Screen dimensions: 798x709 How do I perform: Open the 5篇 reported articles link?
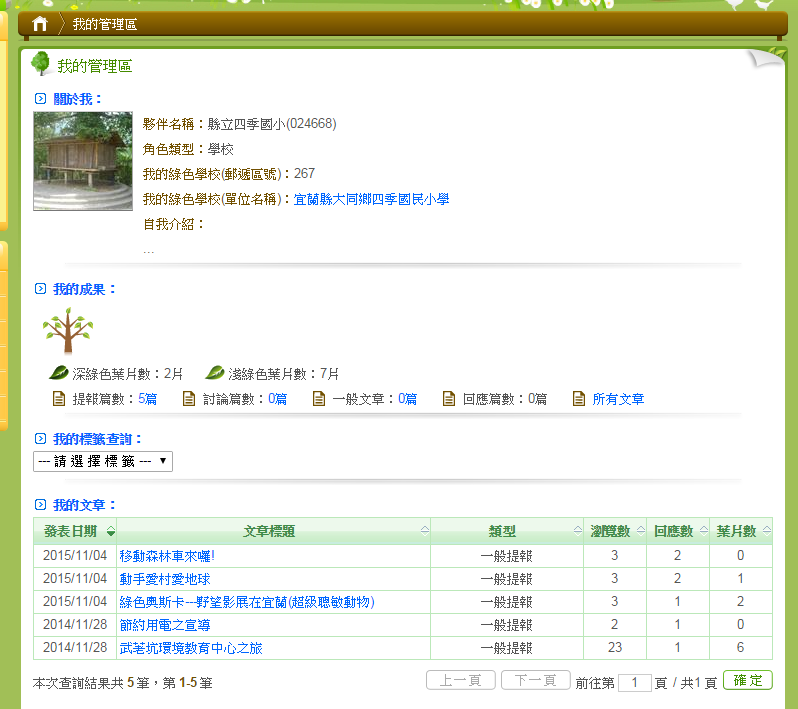point(148,399)
